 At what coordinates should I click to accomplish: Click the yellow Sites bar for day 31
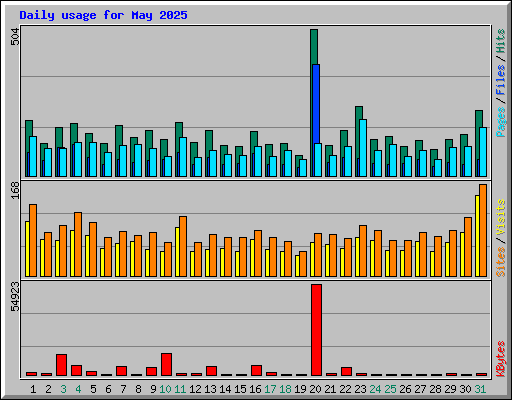(477, 236)
